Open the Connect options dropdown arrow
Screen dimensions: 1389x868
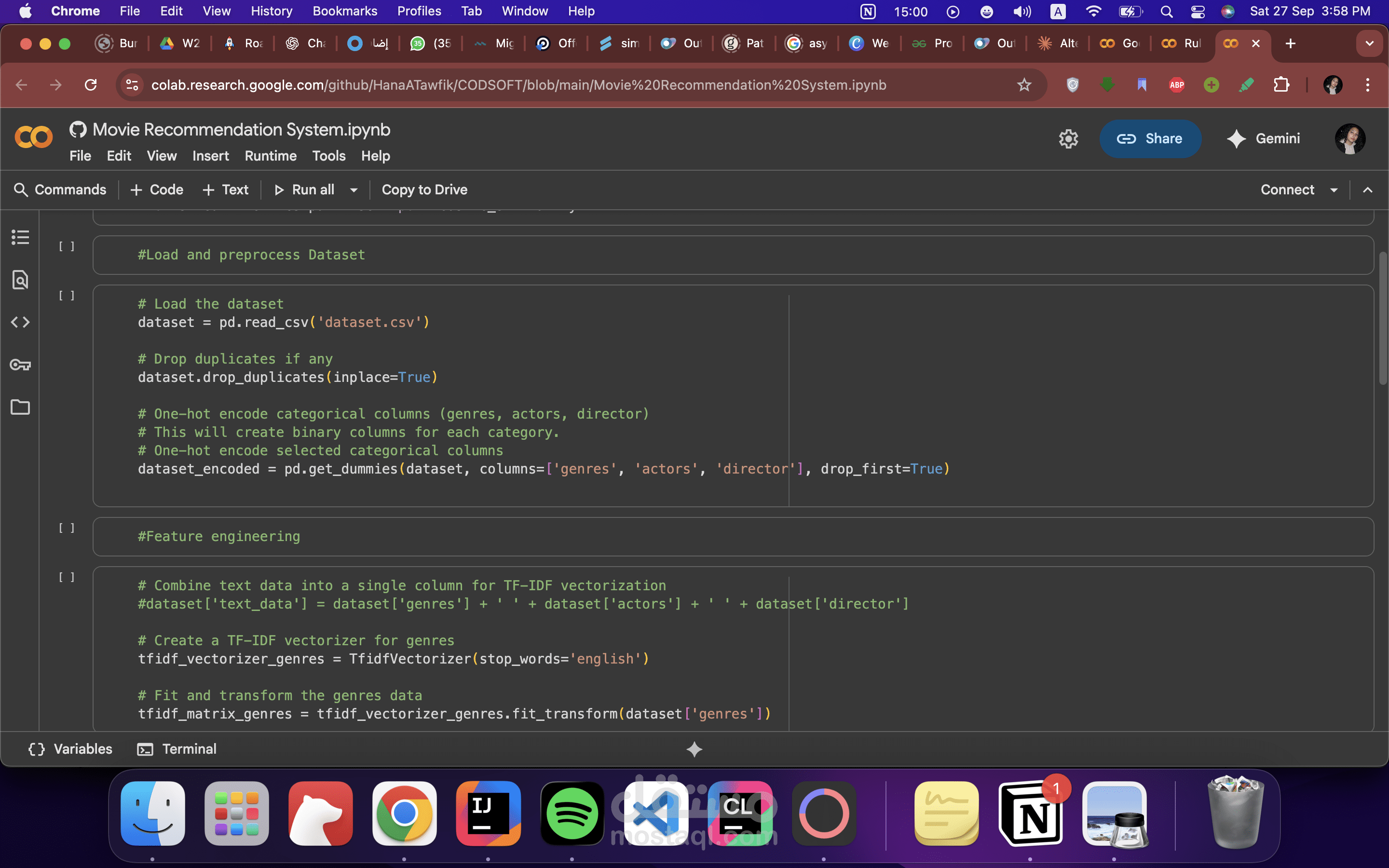click(x=1334, y=190)
